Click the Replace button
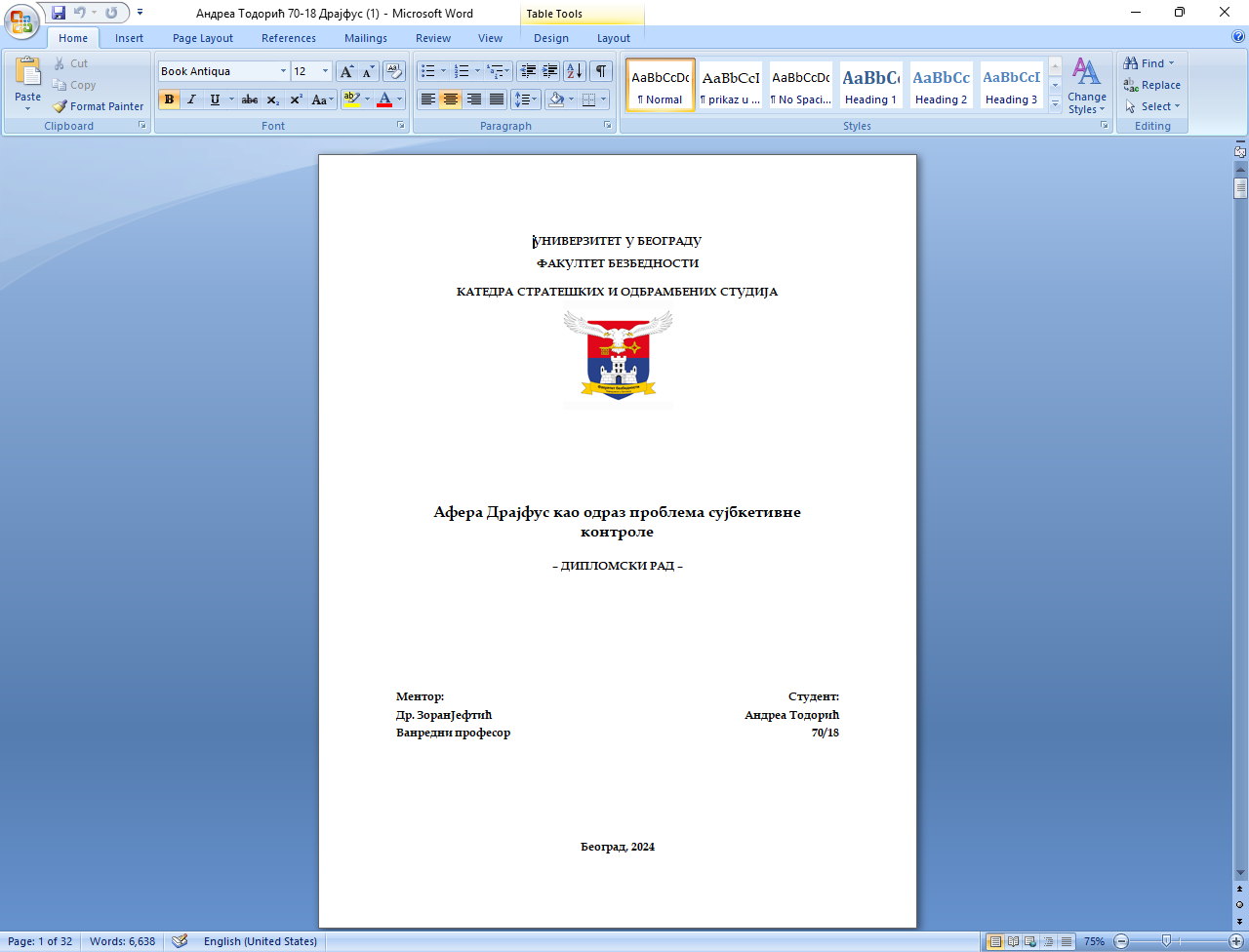 1152,85
